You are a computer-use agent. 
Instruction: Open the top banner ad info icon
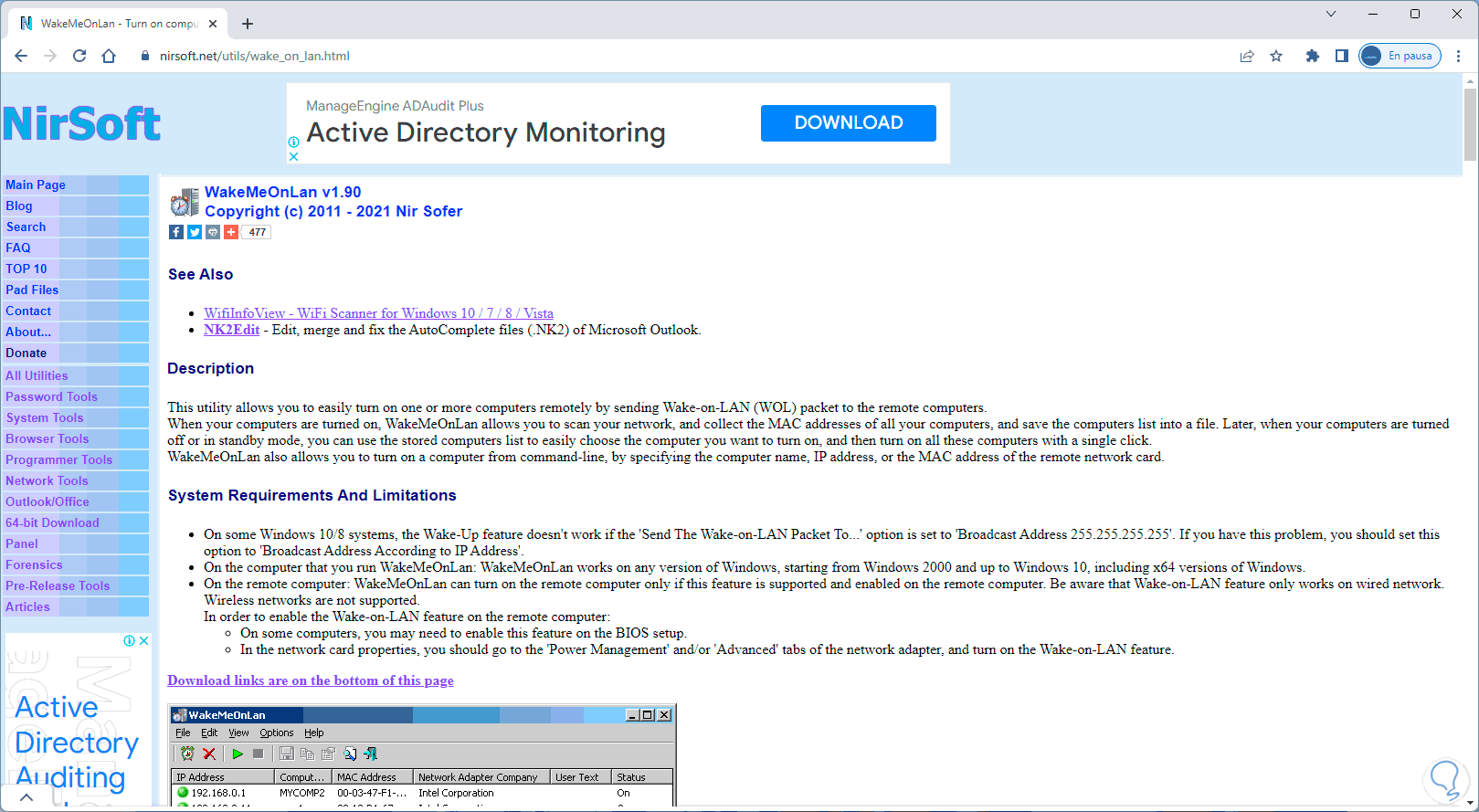pos(293,142)
